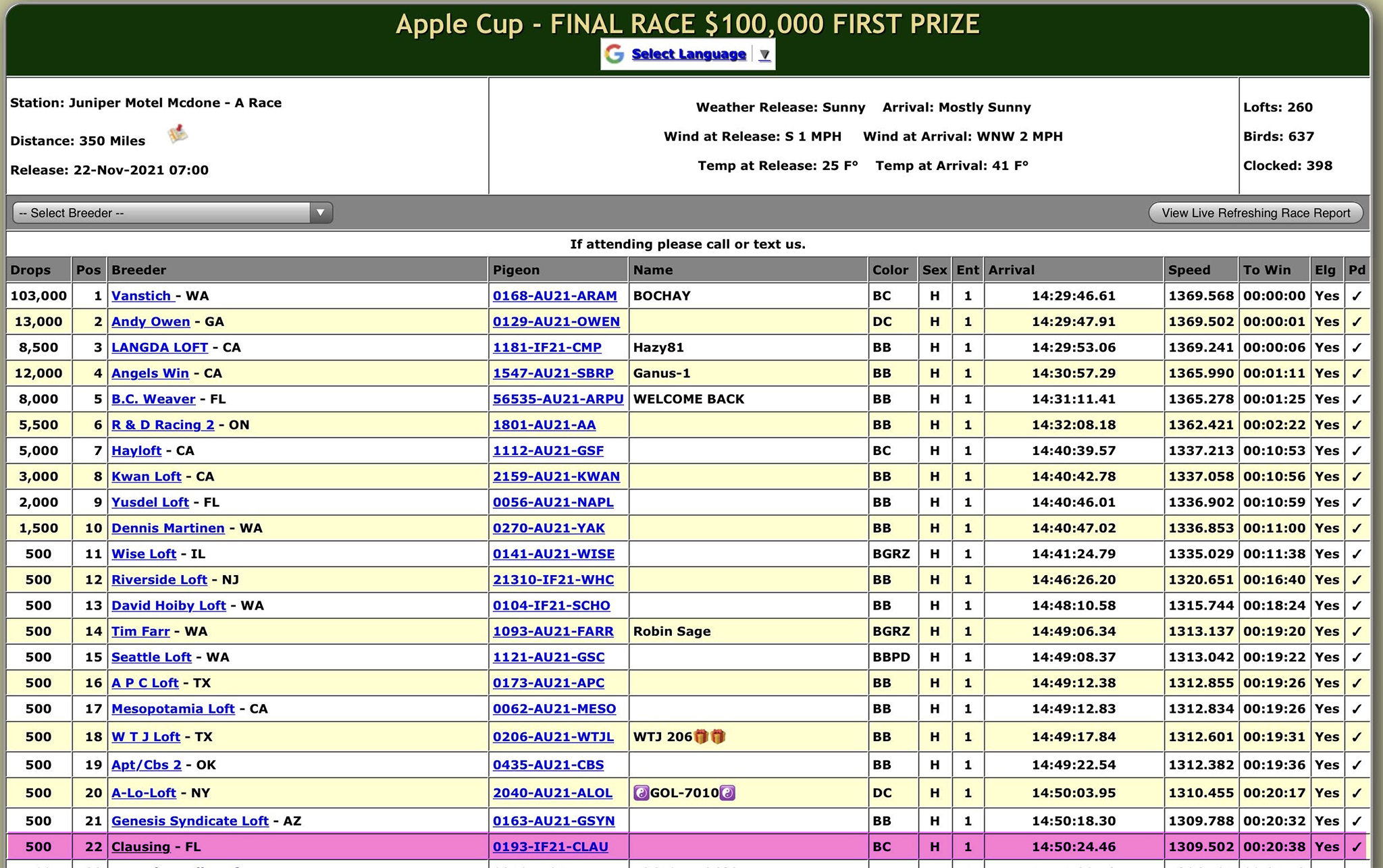
Task: Click Pd checkmark in Wise Loft row
Action: [1357, 554]
